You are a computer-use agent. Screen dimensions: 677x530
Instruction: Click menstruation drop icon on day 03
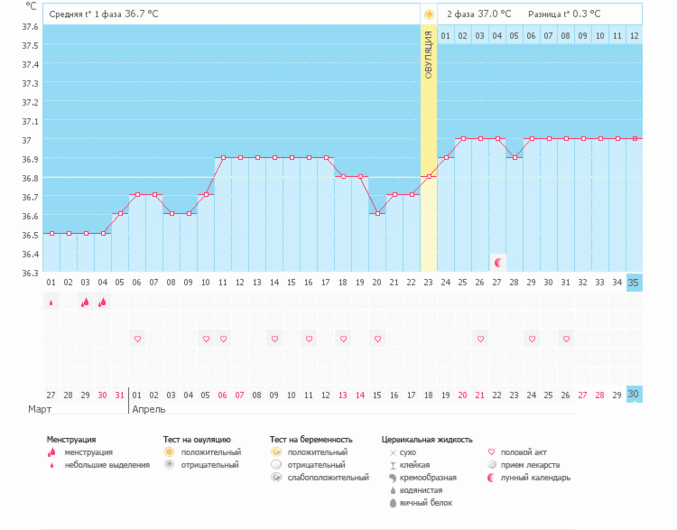[x=85, y=302]
